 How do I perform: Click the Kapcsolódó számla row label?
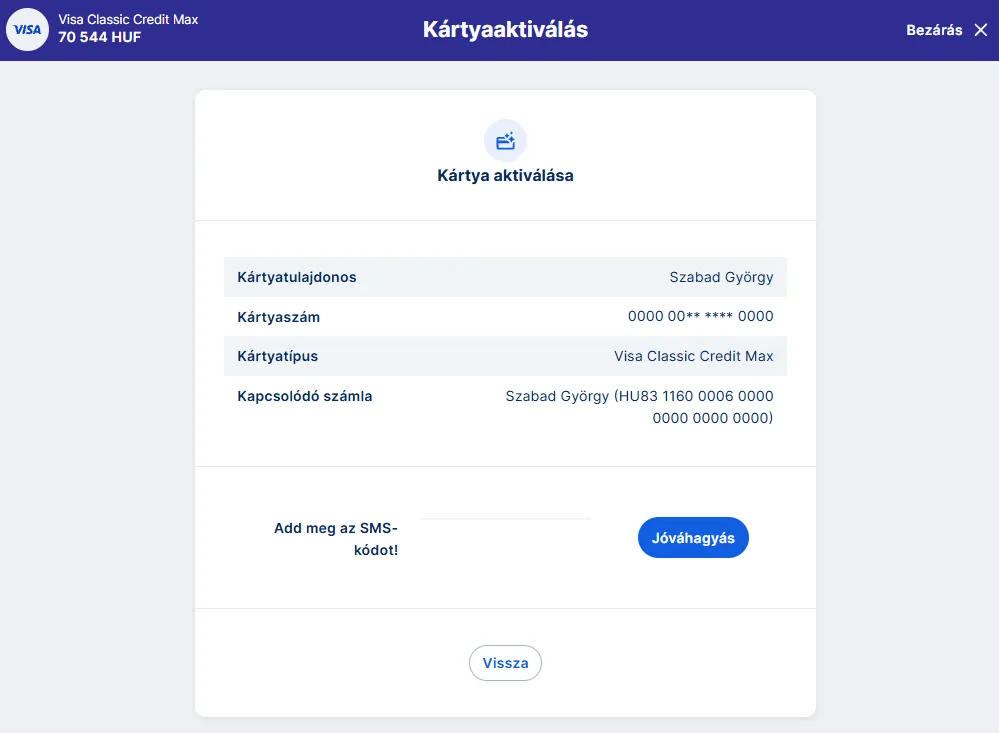[x=305, y=396]
